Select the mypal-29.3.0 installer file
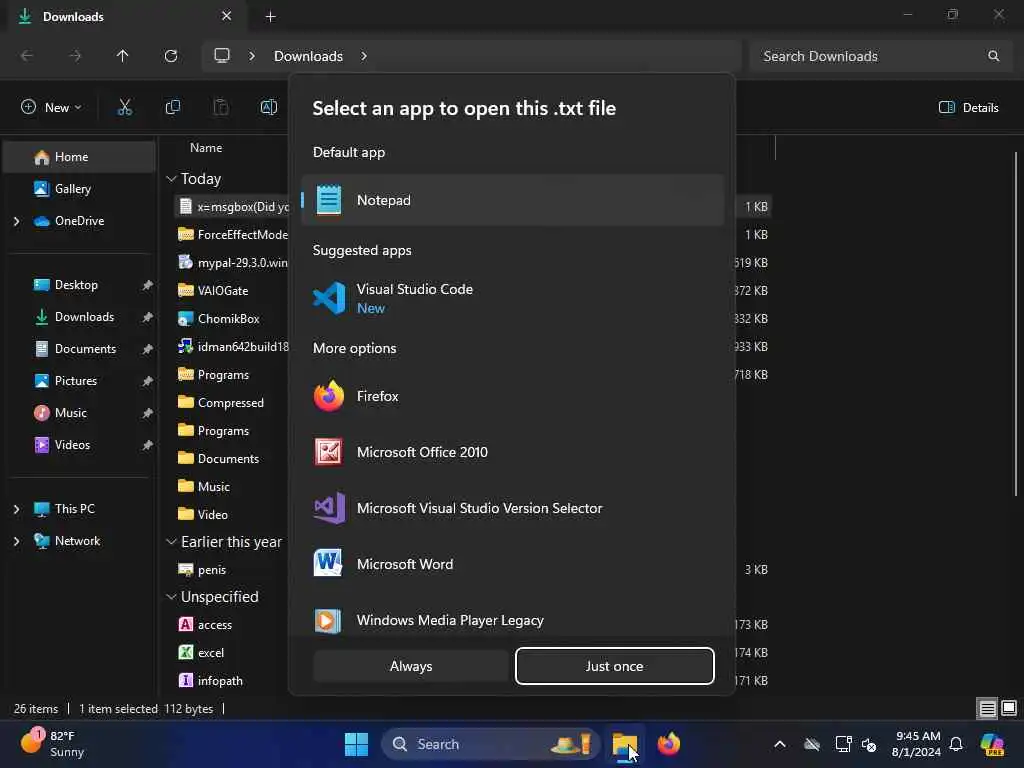Image resolution: width=1024 pixels, height=768 pixels. [232, 263]
